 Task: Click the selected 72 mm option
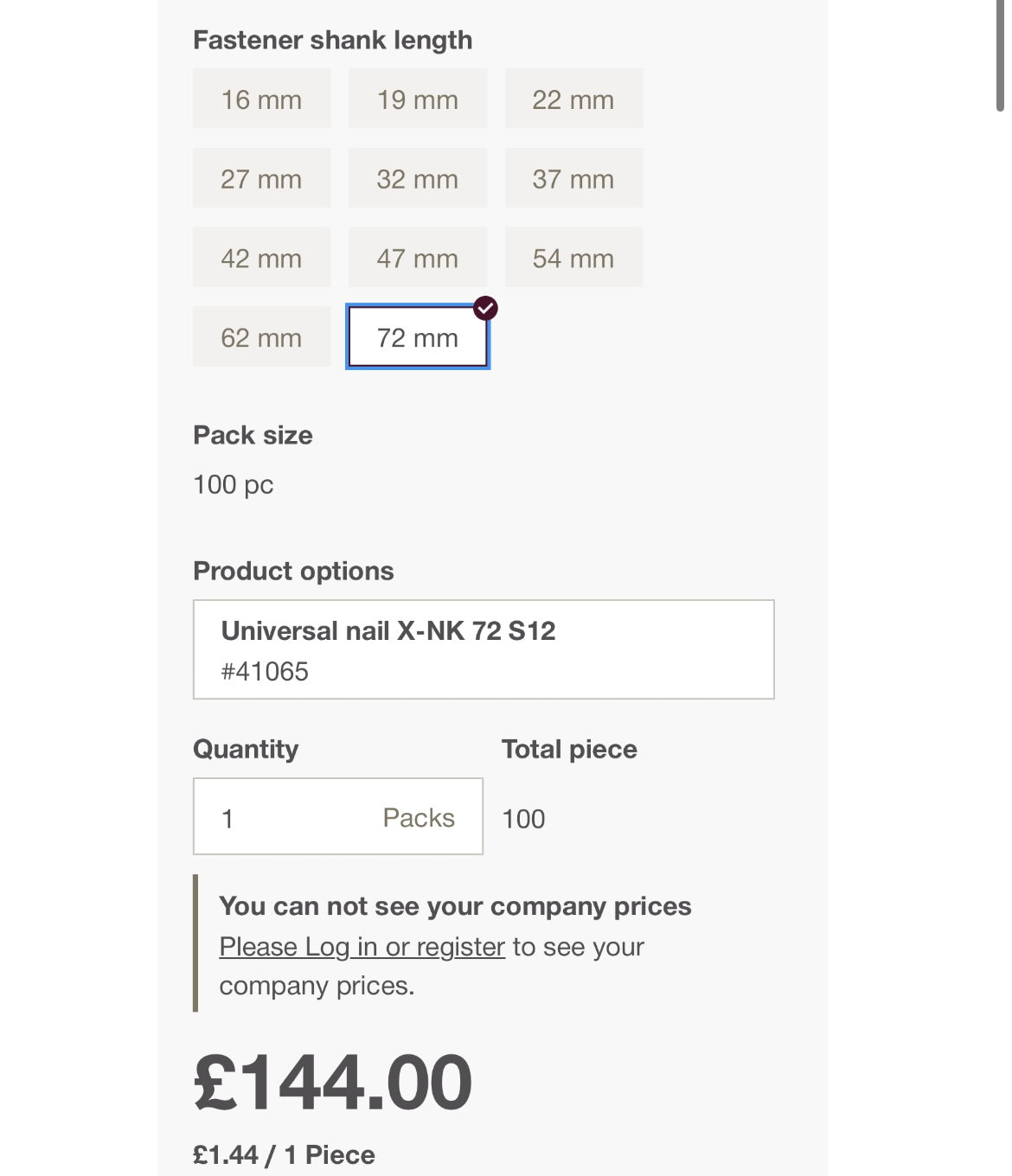[417, 337]
